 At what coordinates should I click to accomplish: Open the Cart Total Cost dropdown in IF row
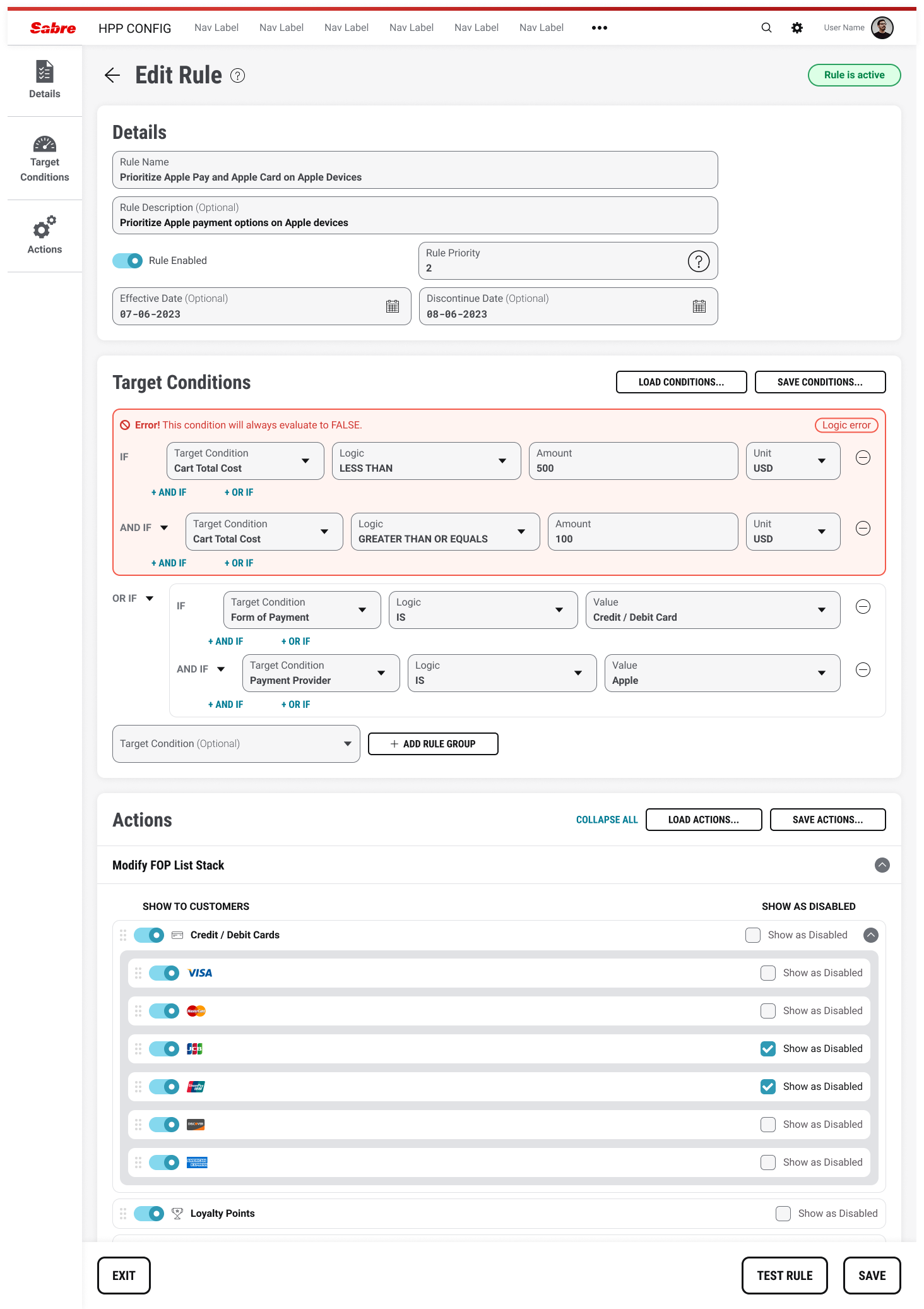(245, 461)
